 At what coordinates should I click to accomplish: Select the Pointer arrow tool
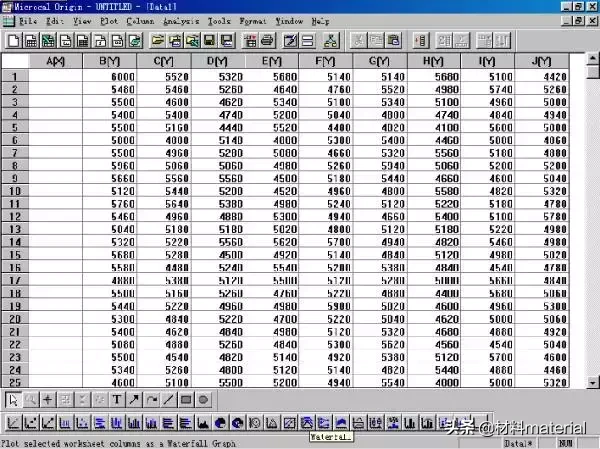tap(13, 400)
